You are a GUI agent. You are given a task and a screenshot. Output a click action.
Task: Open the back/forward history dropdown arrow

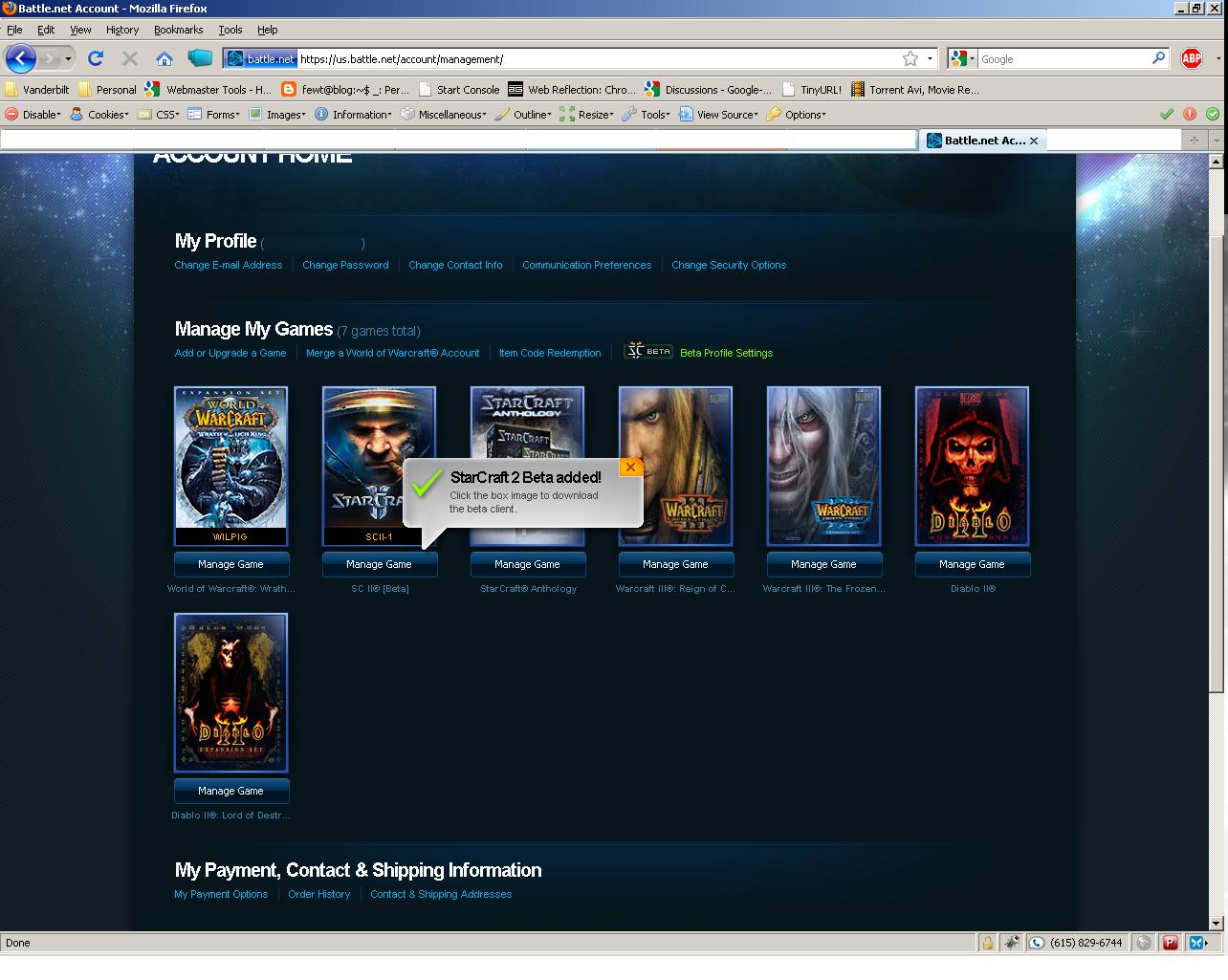pyautogui.click(x=68, y=58)
